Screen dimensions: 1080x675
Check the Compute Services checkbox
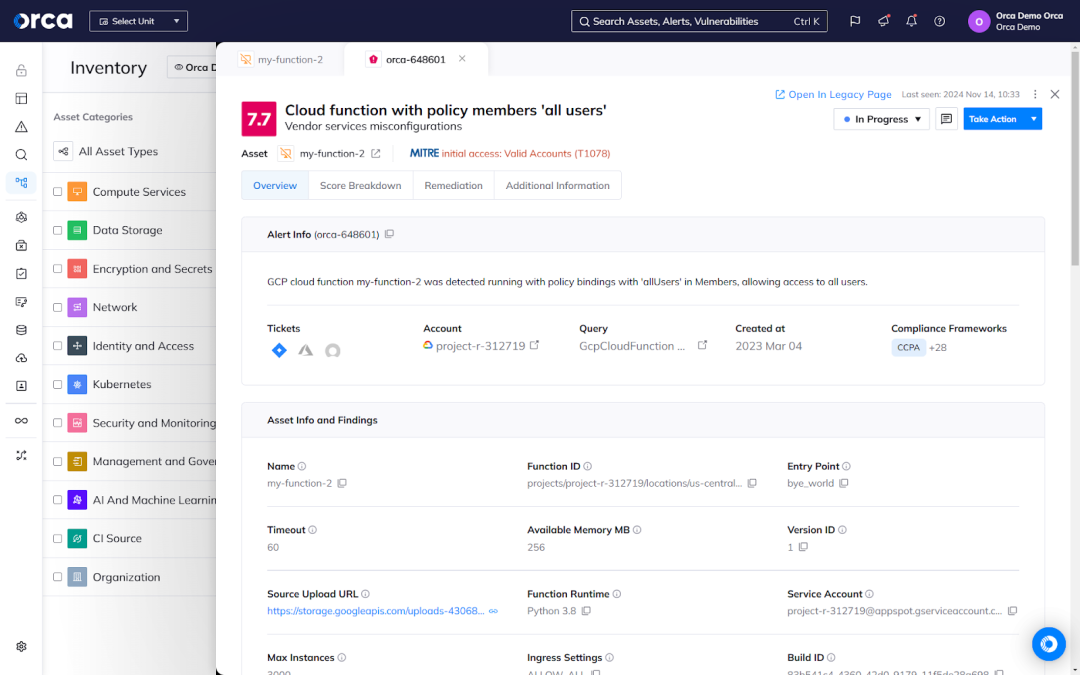click(58, 192)
